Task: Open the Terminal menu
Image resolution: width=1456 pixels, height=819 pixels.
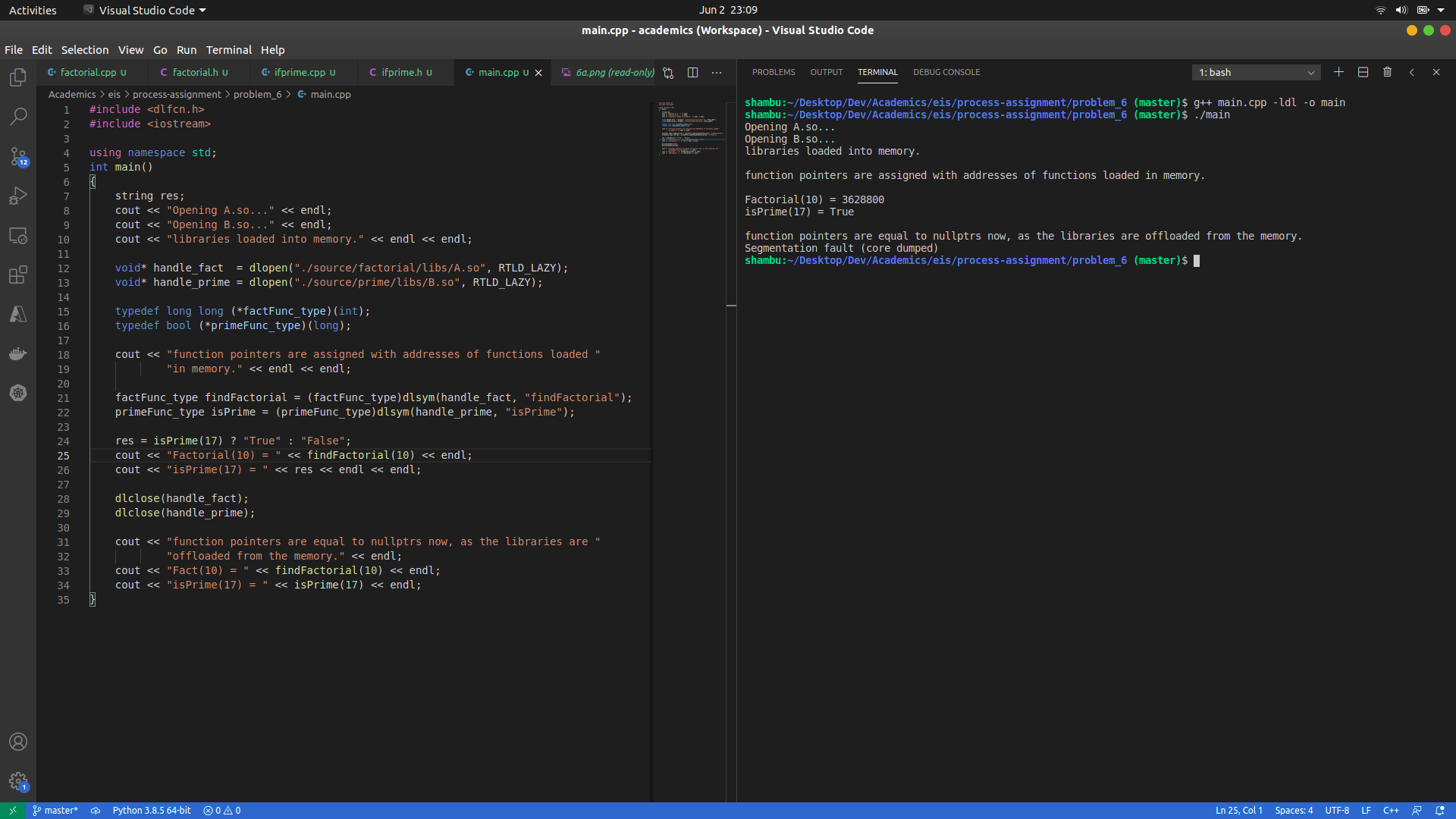Action: (x=229, y=50)
